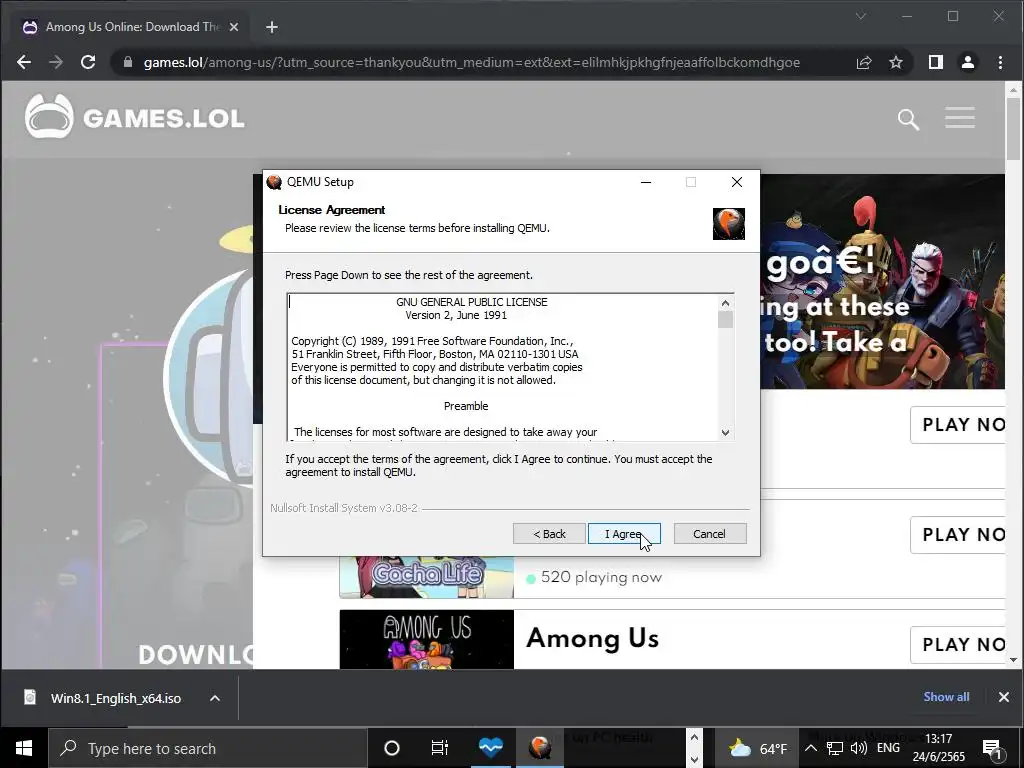This screenshot has width=1024, height=768.
Task: Open clock and calendar 13:17
Action: click(938, 748)
